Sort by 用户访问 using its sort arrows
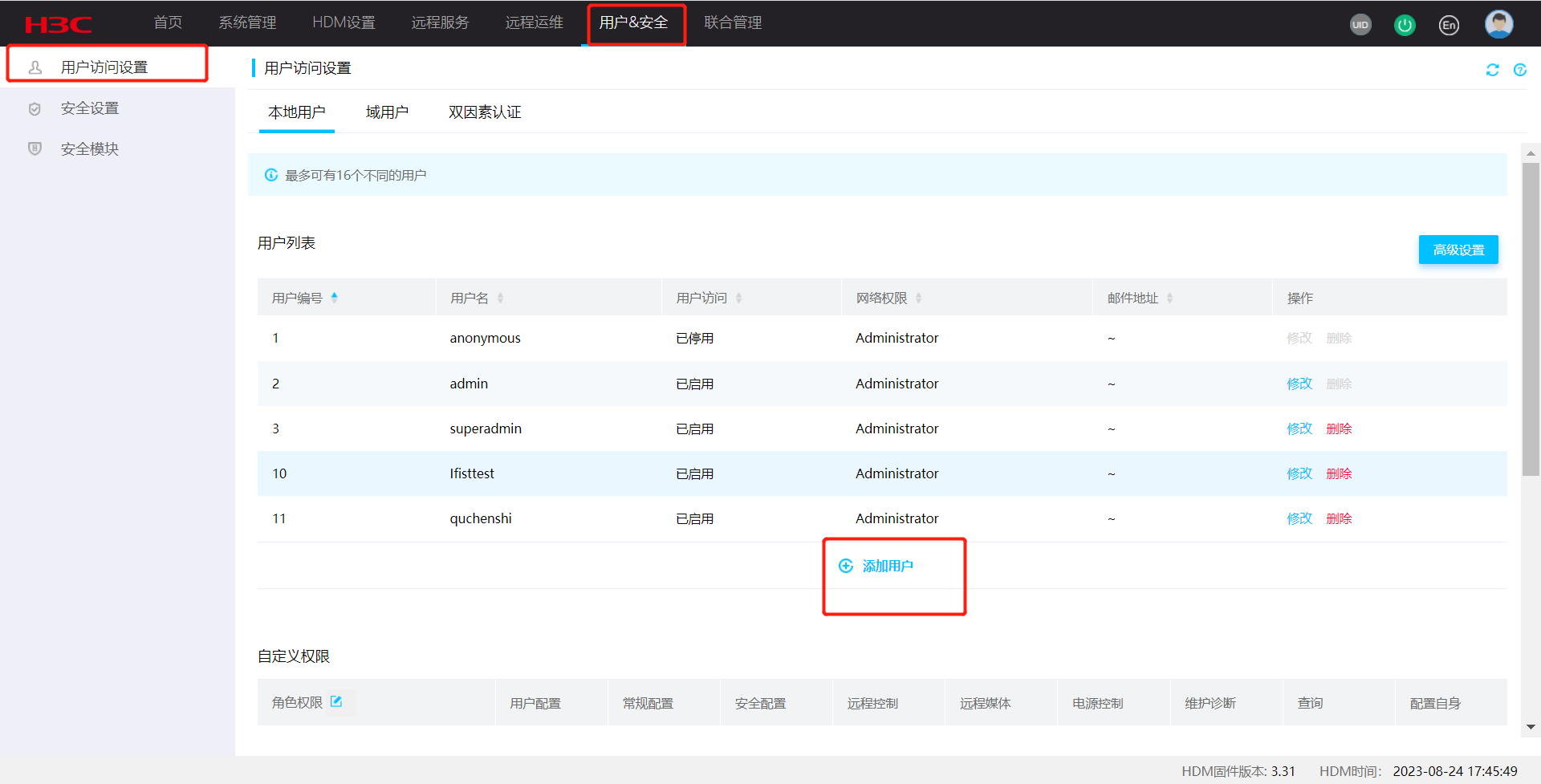Image resolution: width=1541 pixels, height=784 pixels. point(738,298)
